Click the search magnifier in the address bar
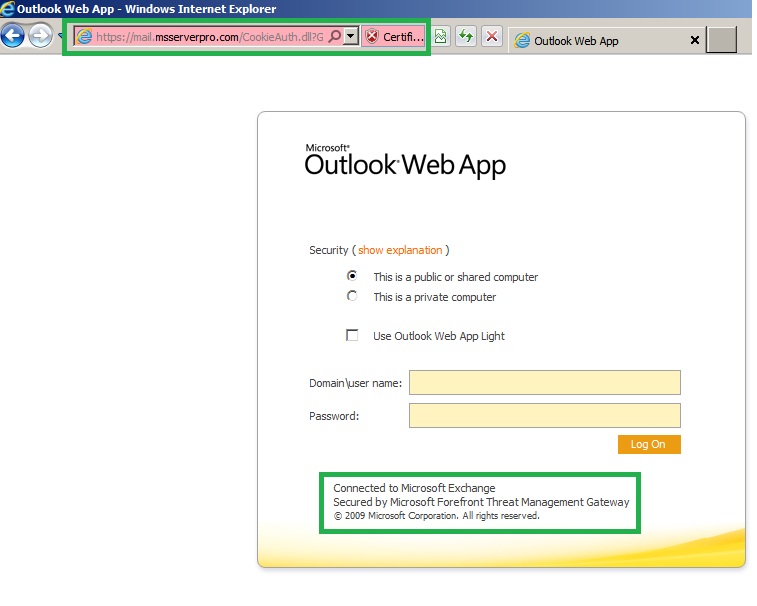Image resolution: width=757 pixels, height=606 pixels. pyautogui.click(x=334, y=36)
